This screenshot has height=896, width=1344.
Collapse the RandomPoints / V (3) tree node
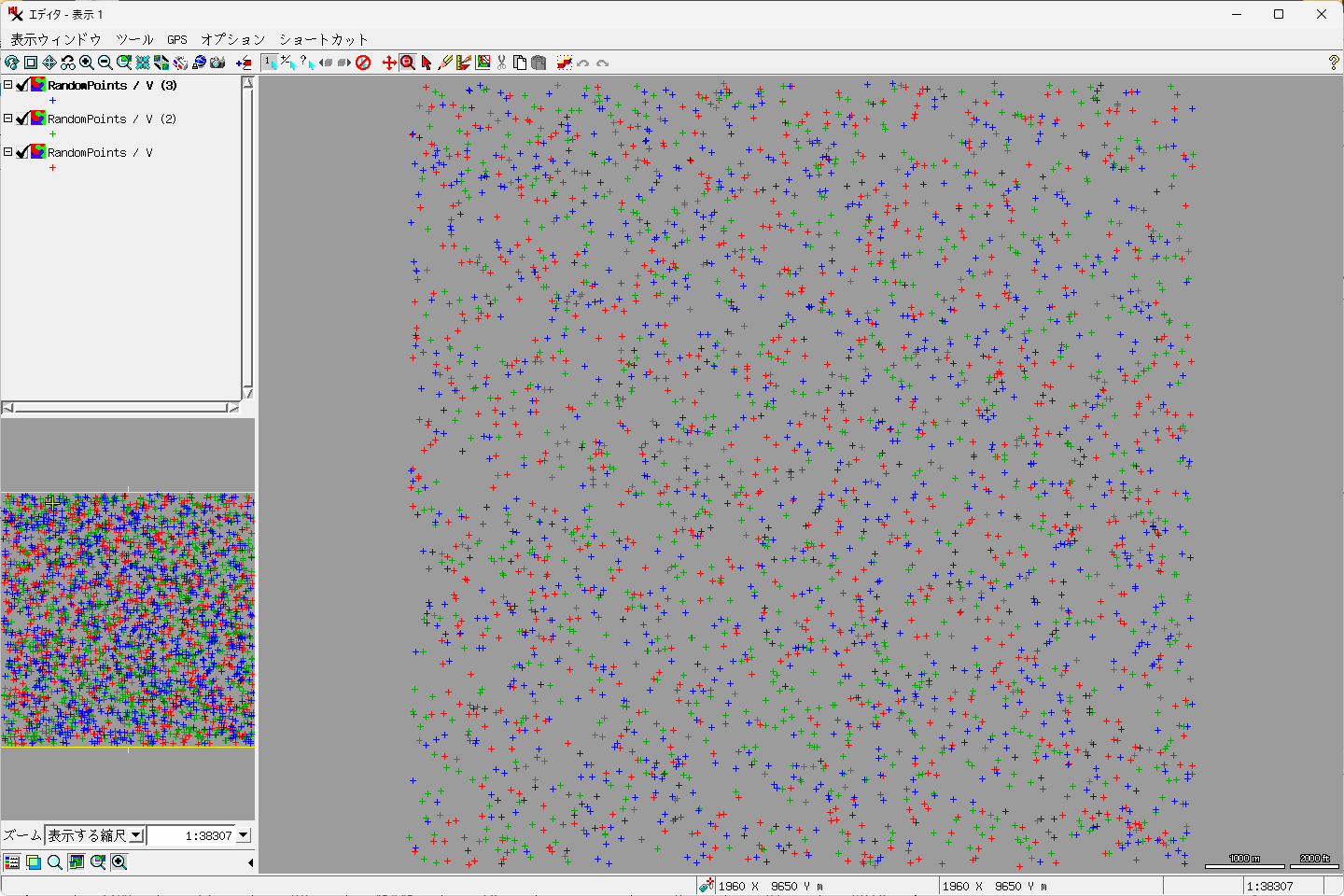tap(8, 85)
